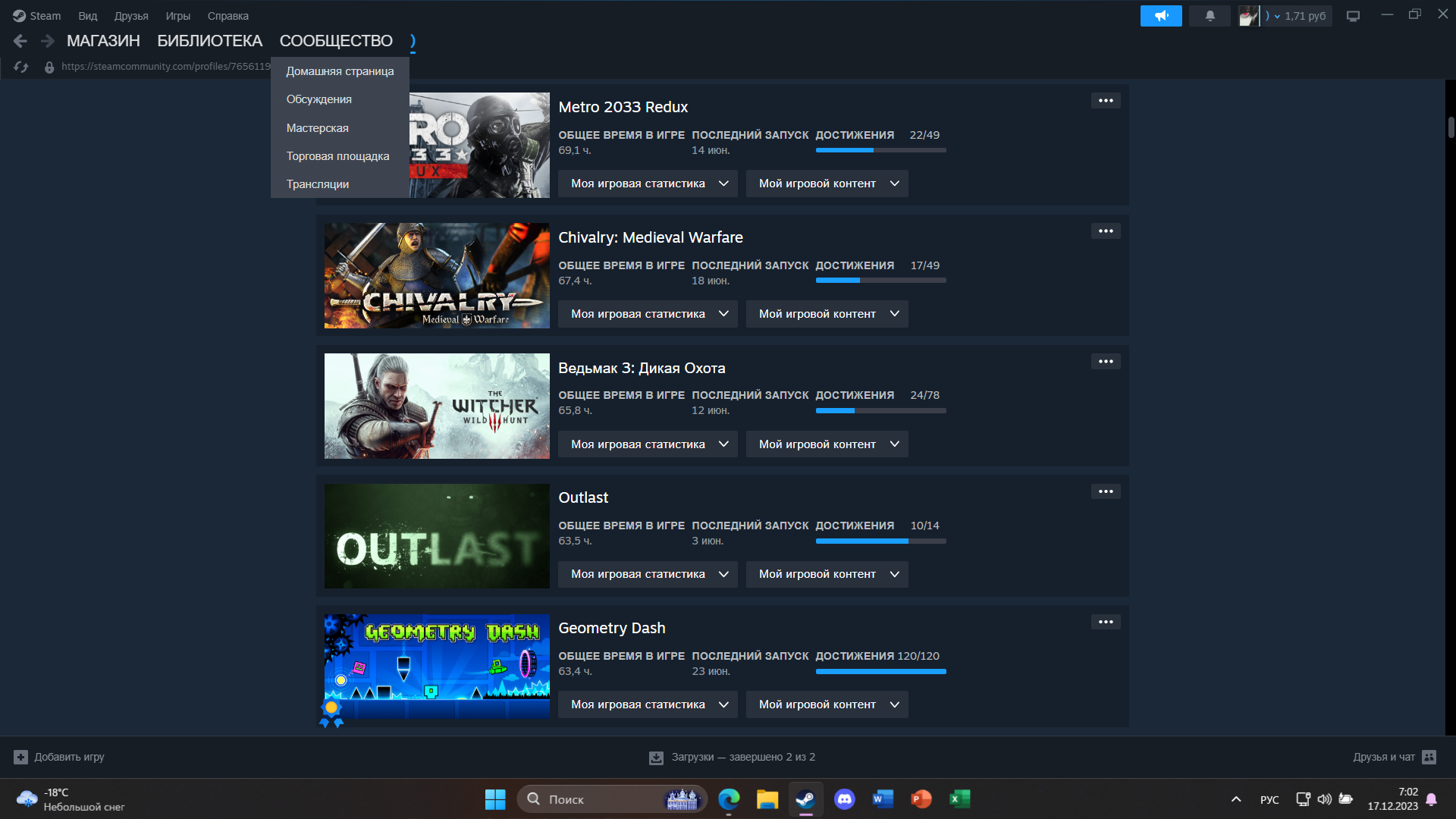Image resolution: width=1456 pixels, height=819 pixels.
Task: Expand Мой игровой контент for Geometry Dash
Action: click(x=827, y=704)
